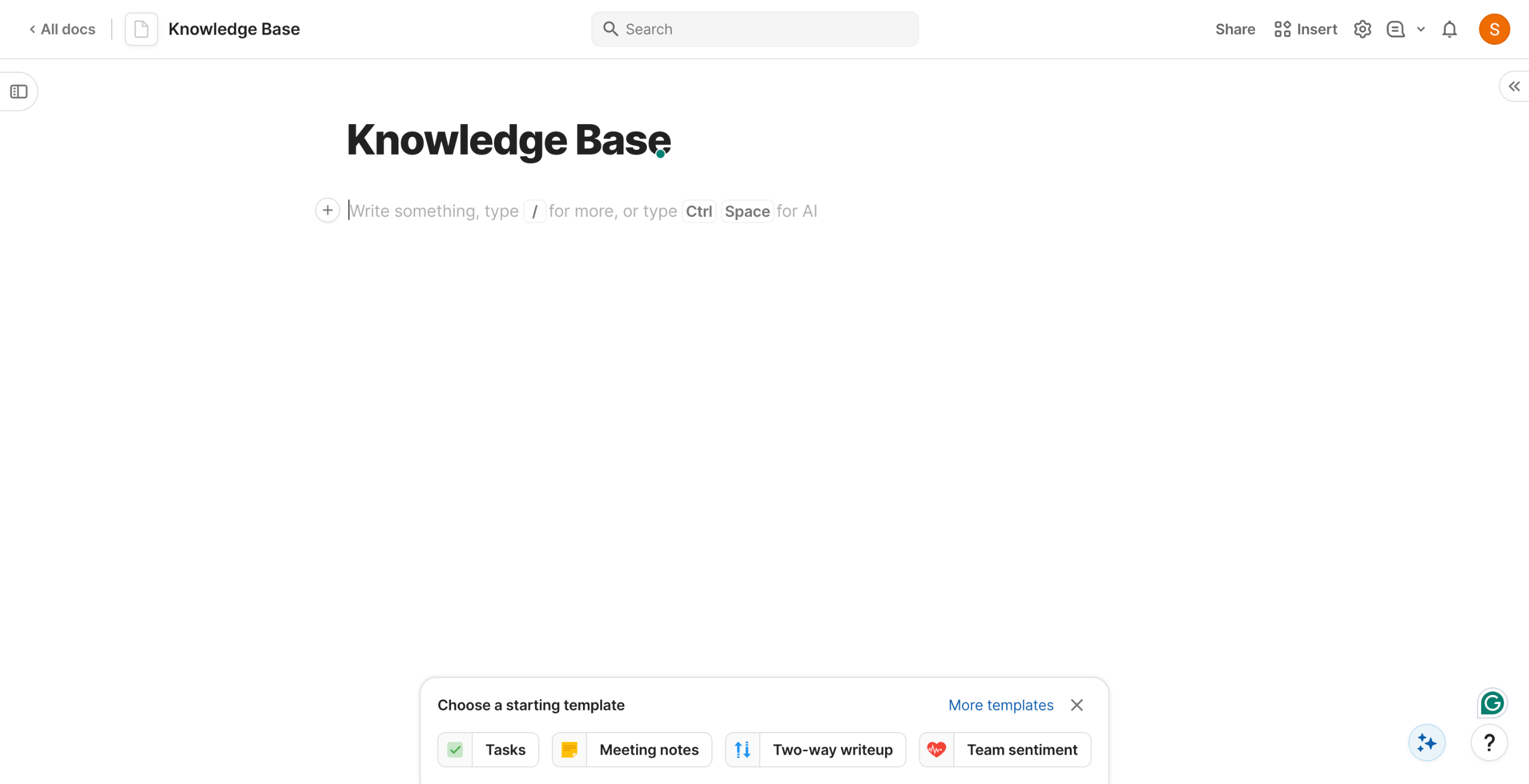Expand the comments dropdown arrow
Image resolution: width=1529 pixels, height=784 pixels.
coord(1421,29)
